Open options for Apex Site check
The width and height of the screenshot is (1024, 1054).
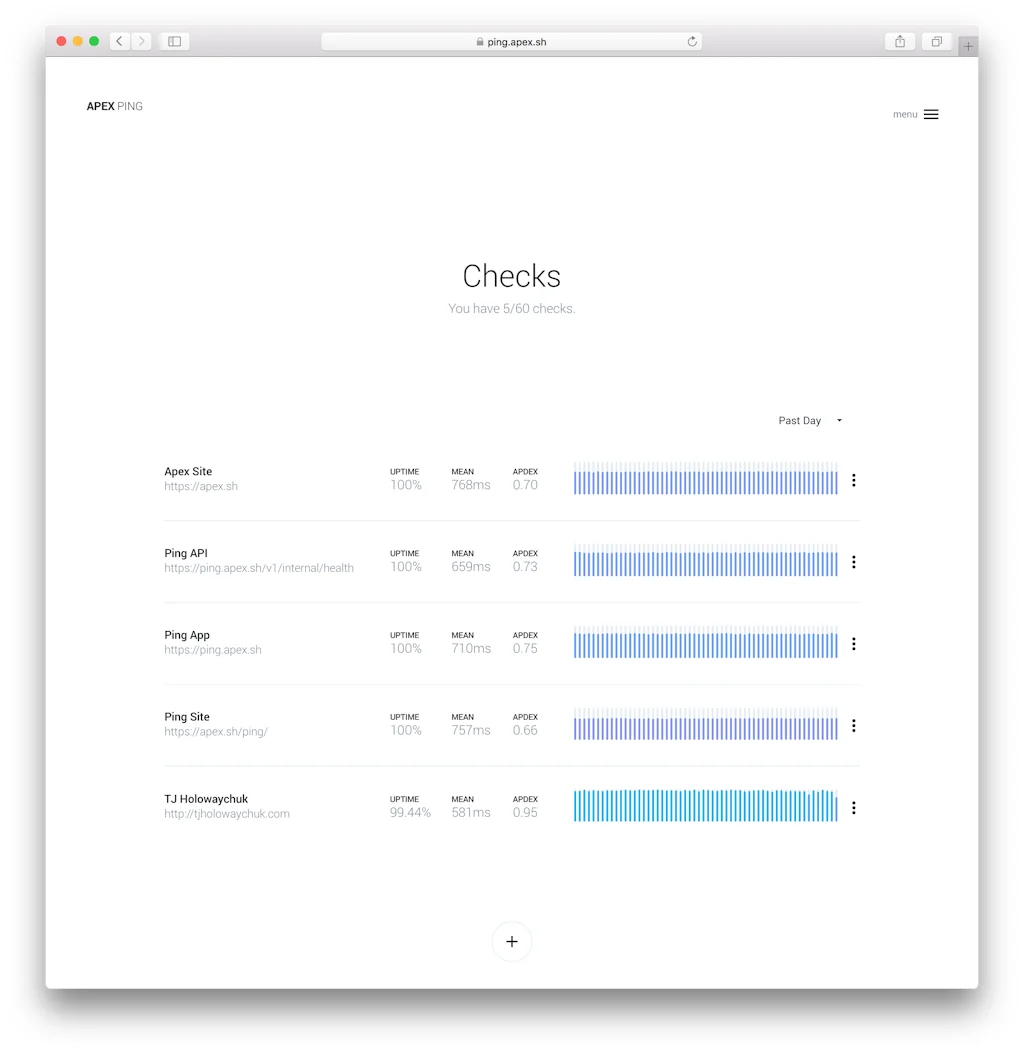click(x=853, y=480)
